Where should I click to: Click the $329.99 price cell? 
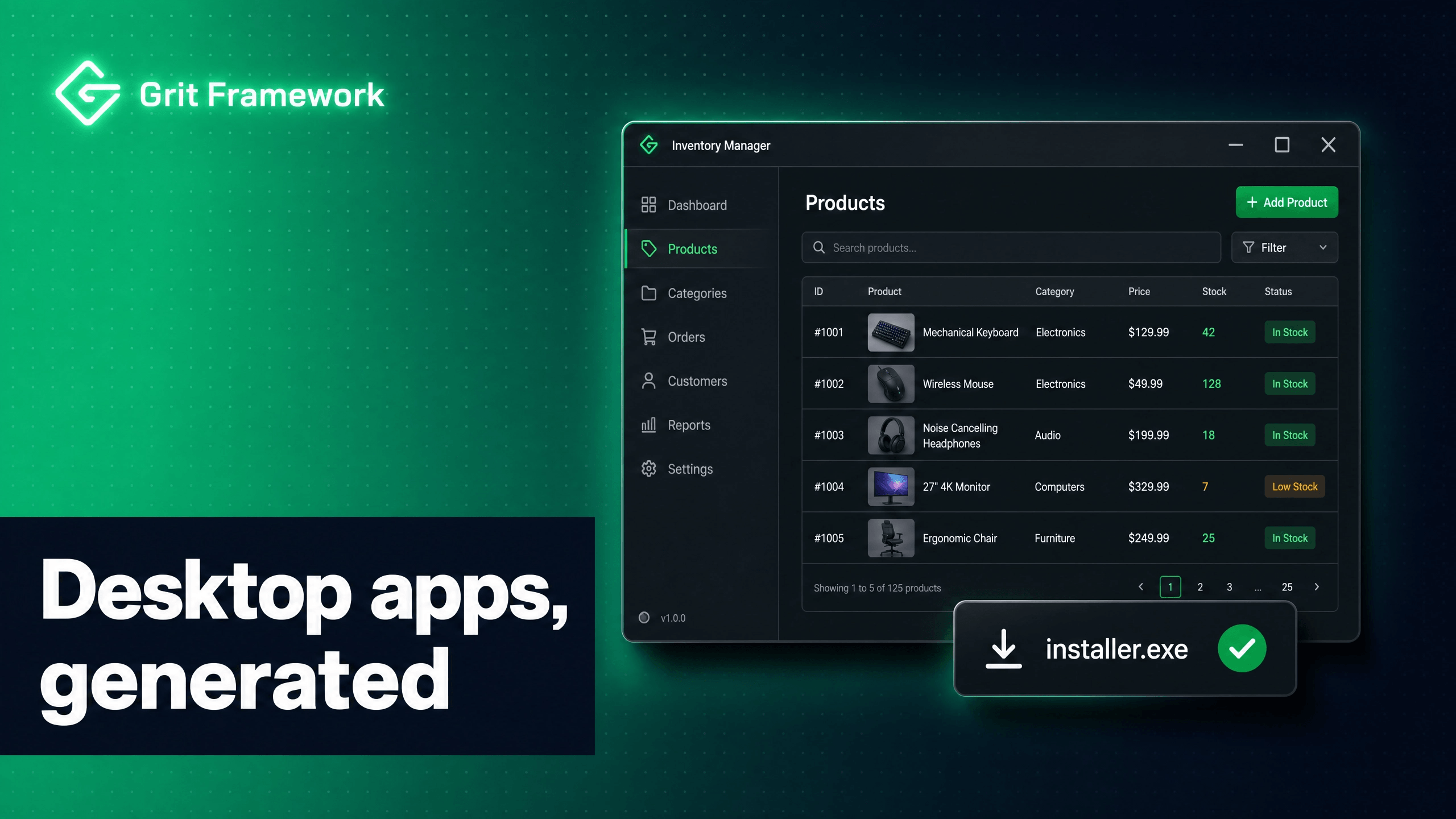click(x=1148, y=487)
